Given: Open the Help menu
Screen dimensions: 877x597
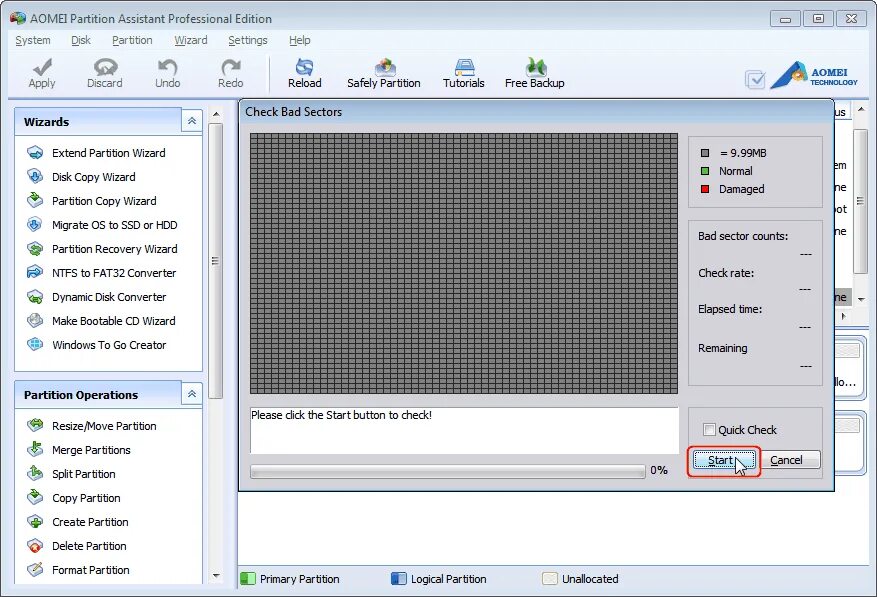Looking at the screenshot, I should 299,40.
